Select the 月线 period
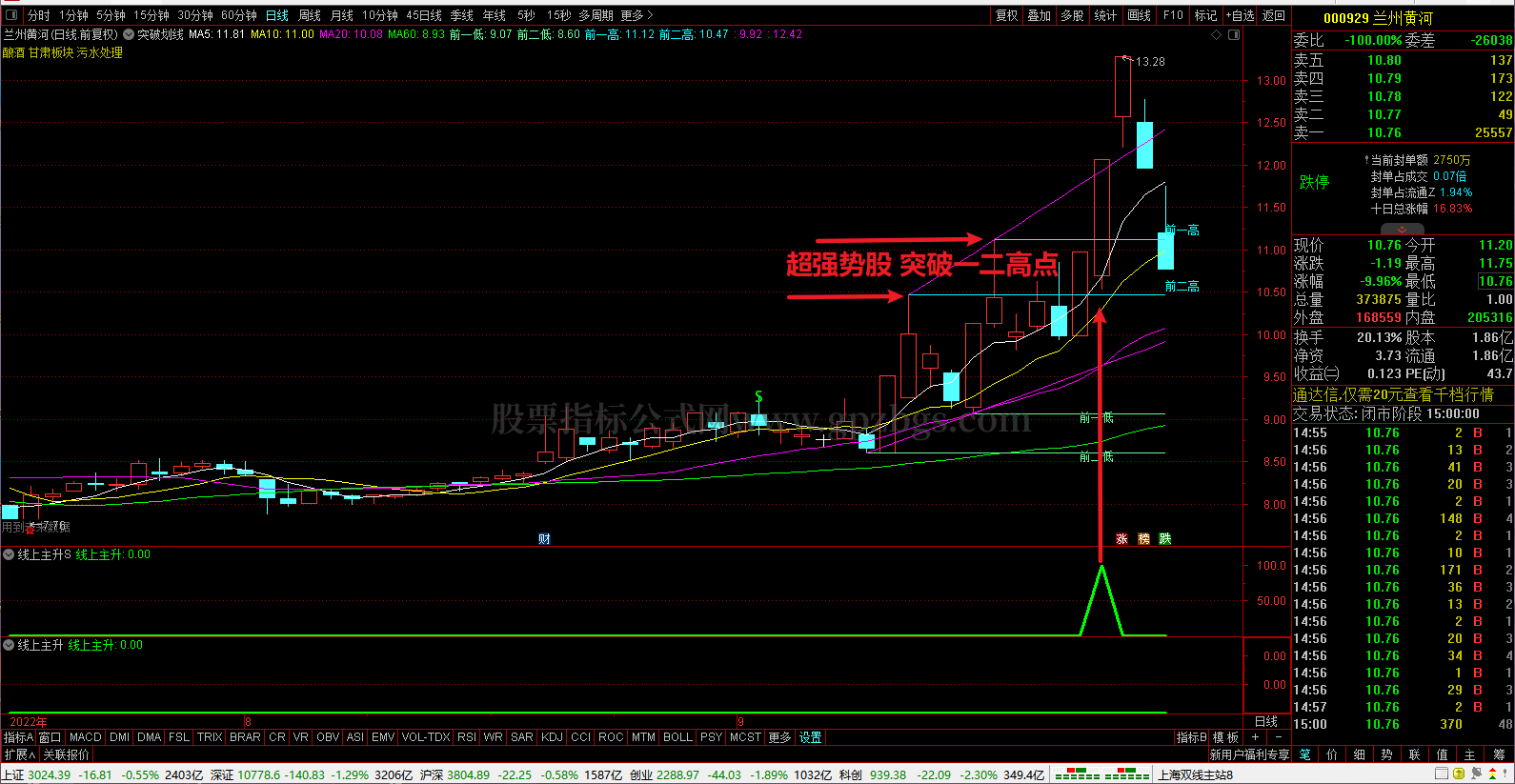Screen dimensions: 1515x784 (x=341, y=15)
